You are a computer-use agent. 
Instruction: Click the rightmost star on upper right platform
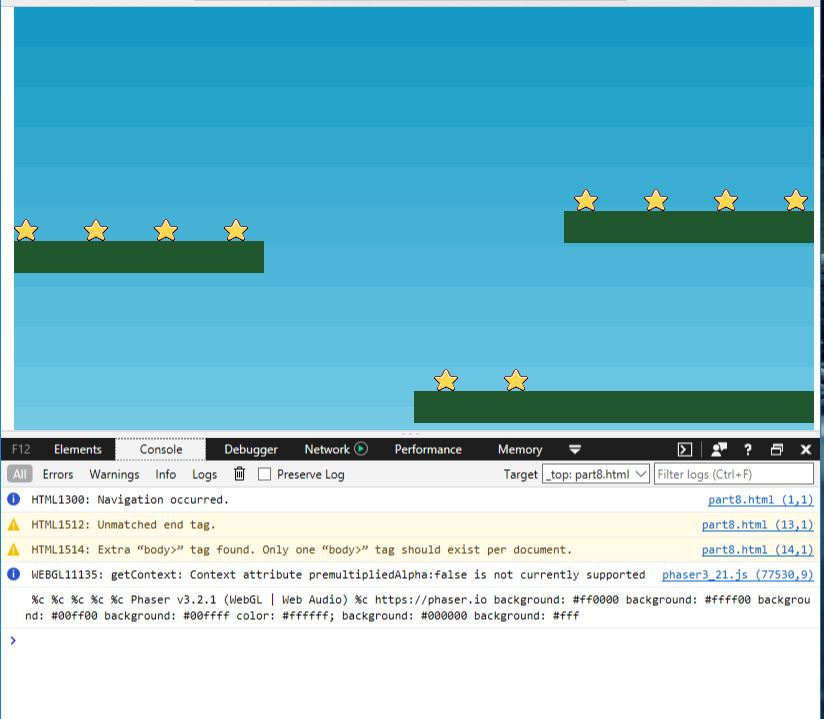(796, 200)
